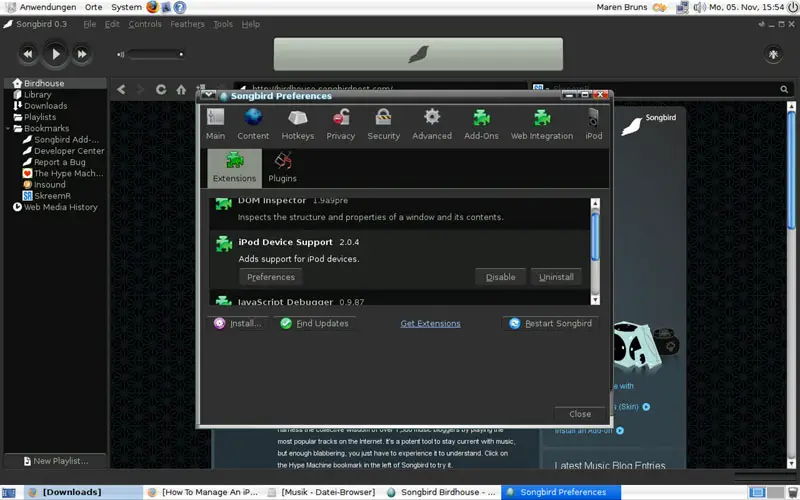Open the Orte menu
The height and width of the screenshot is (500, 800).
coord(93,7)
